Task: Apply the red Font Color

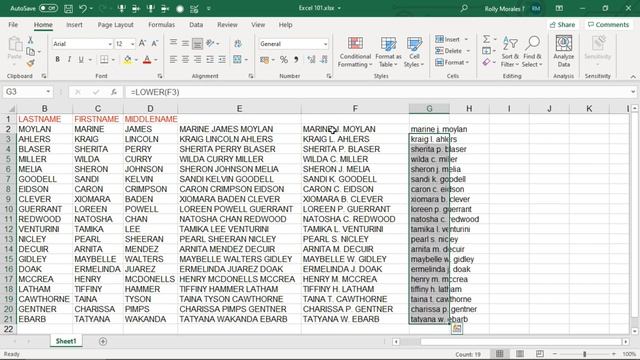Action: pos(147,60)
